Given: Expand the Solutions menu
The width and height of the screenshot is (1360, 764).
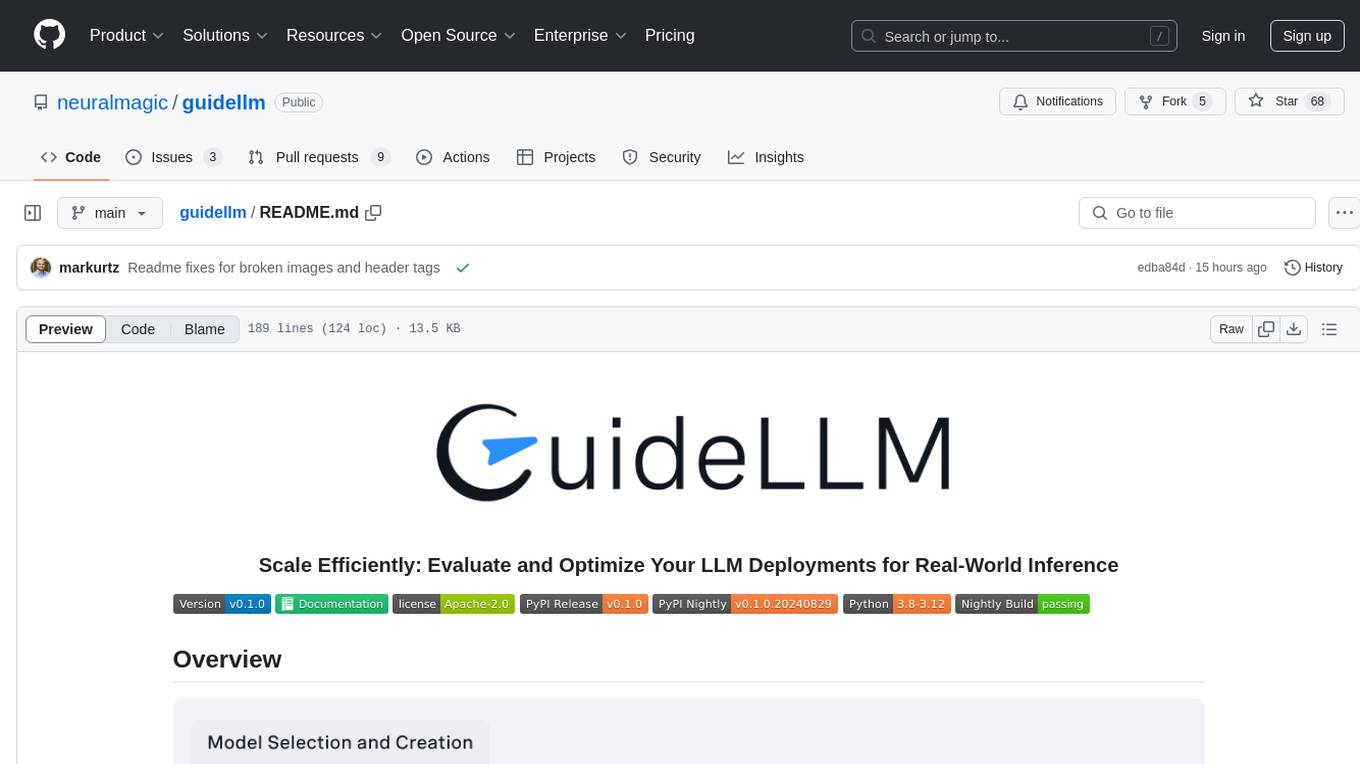Looking at the screenshot, I should click(225, 35).
